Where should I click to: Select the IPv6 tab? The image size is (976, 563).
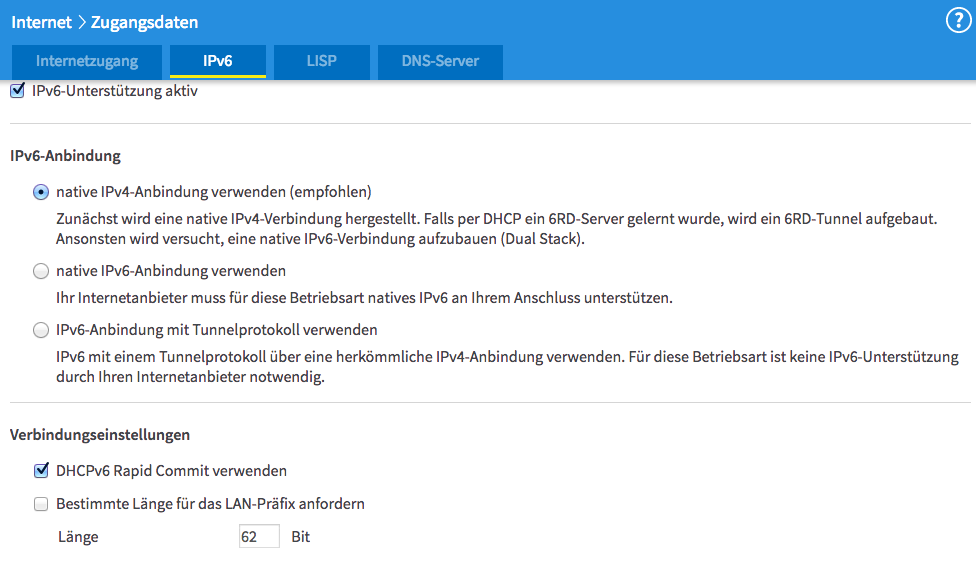click(217, 61)
